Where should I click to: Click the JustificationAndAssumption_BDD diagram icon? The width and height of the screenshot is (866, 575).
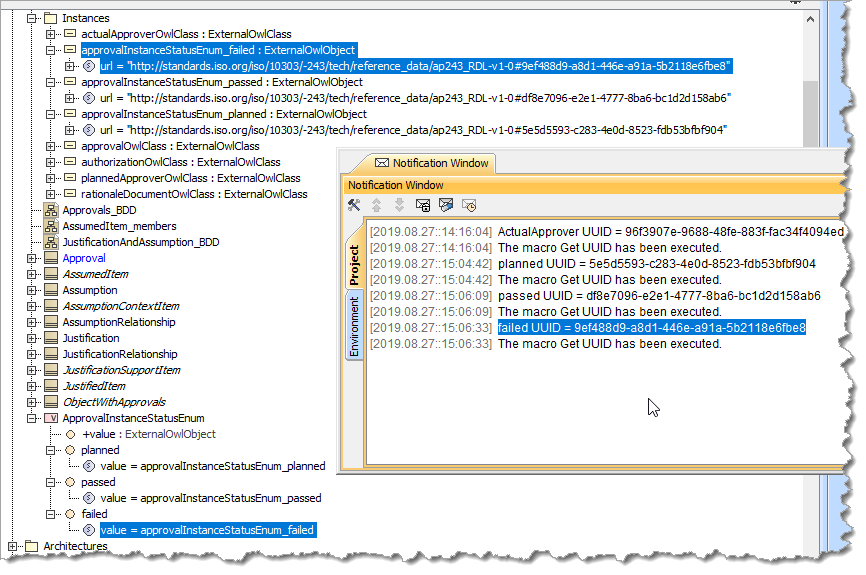pyautogui.click(x=51, y=242)
